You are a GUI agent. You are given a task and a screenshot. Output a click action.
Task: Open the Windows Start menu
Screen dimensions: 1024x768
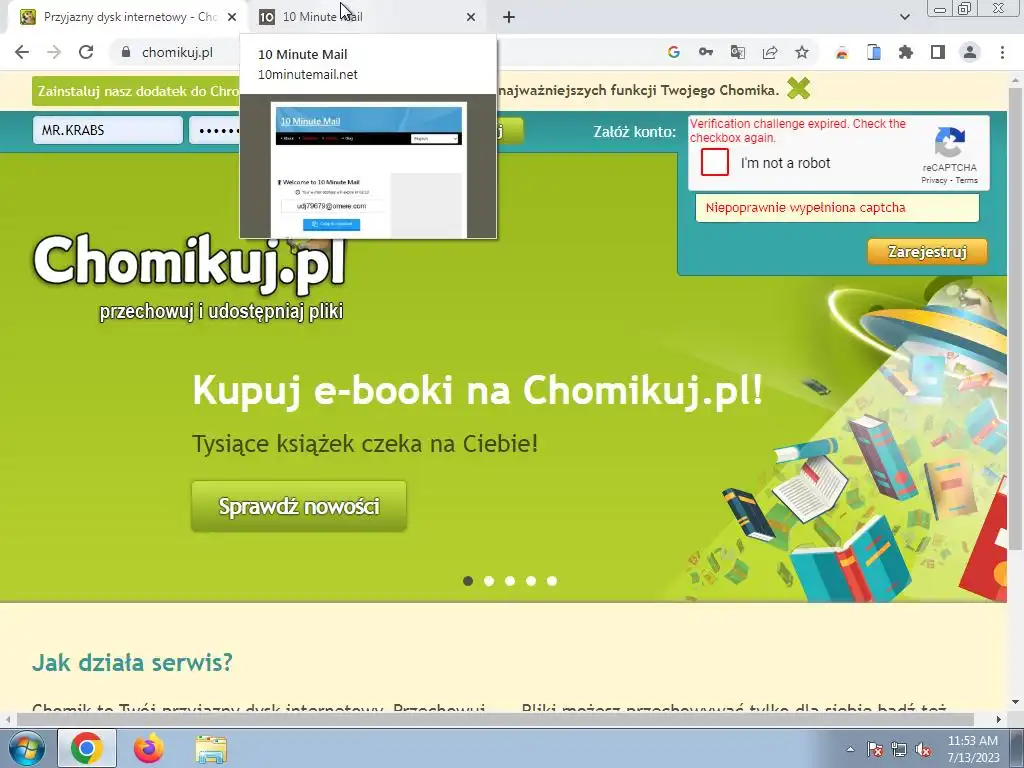pyautogui.click(x=26, y=748)
